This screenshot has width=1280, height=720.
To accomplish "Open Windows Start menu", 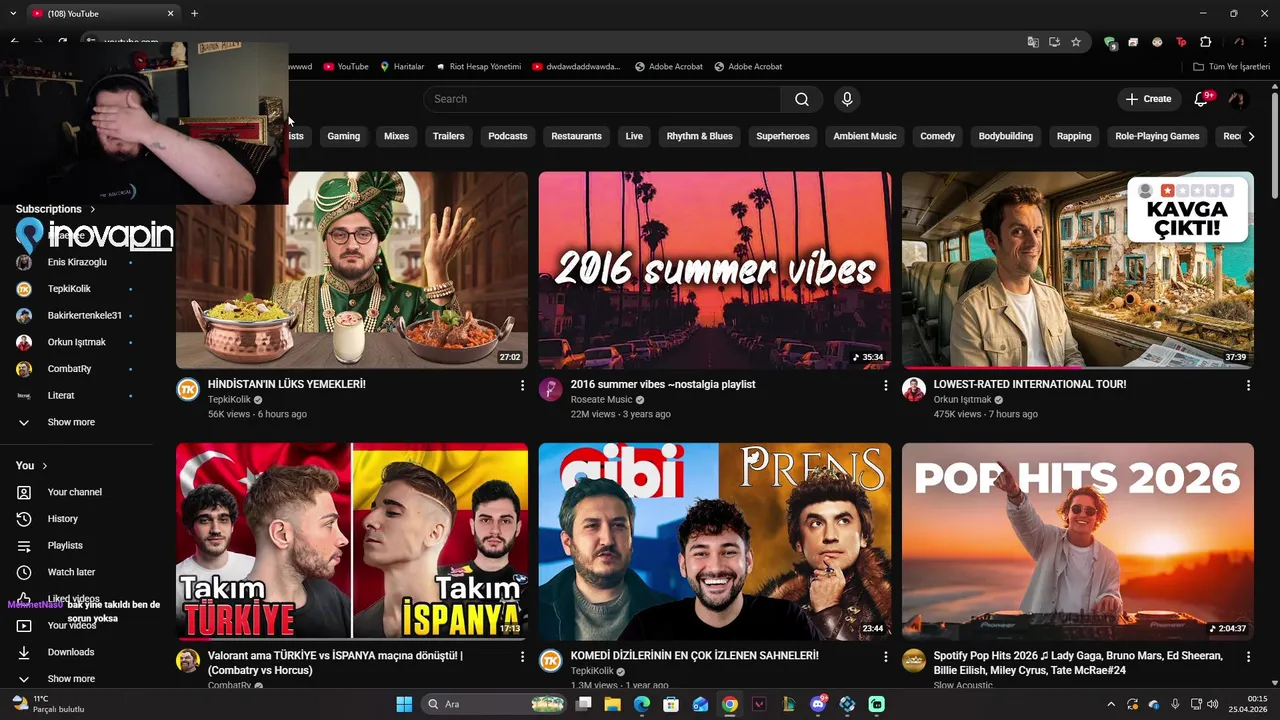I will [404, 704].
